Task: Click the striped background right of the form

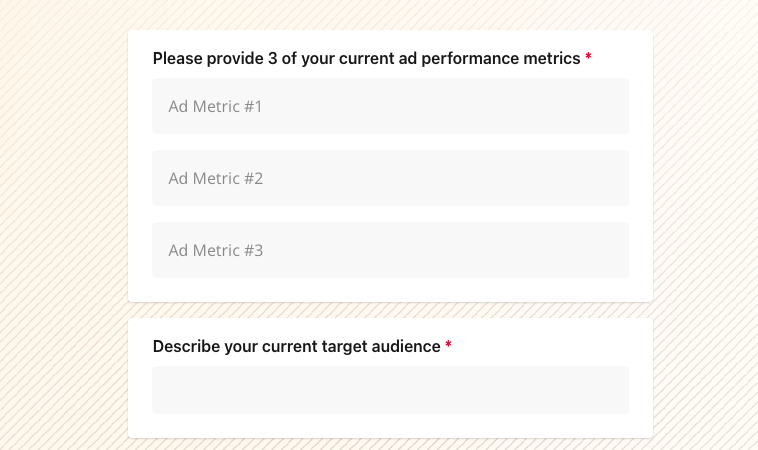Action: [x=705, y=225]
